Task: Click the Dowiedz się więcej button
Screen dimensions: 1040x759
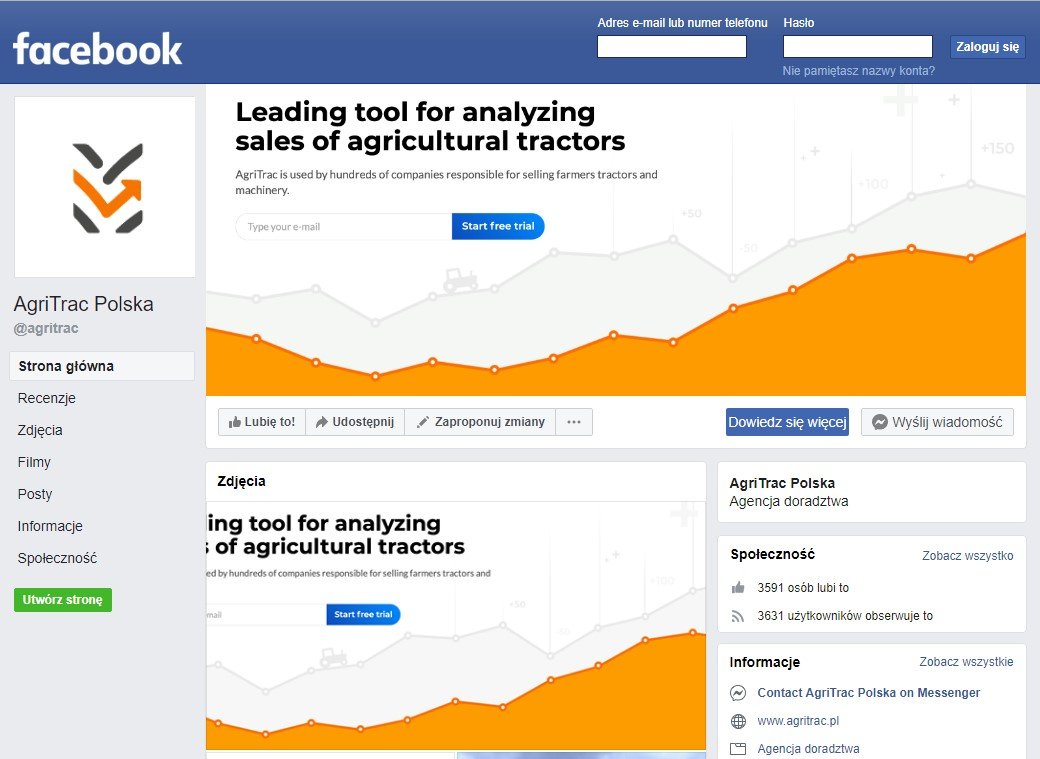Action: click(x=787, y=422)
